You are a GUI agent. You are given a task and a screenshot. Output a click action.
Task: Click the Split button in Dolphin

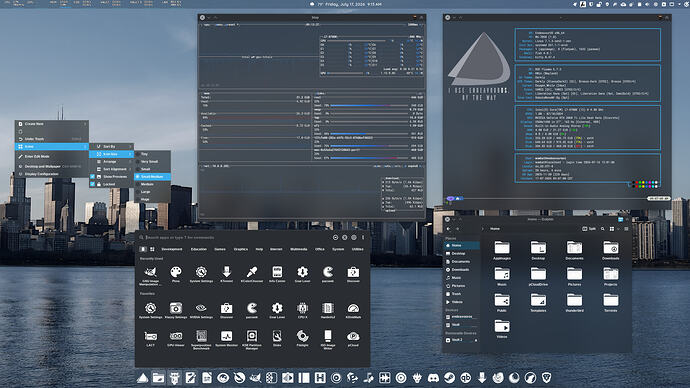pos(589,229)
